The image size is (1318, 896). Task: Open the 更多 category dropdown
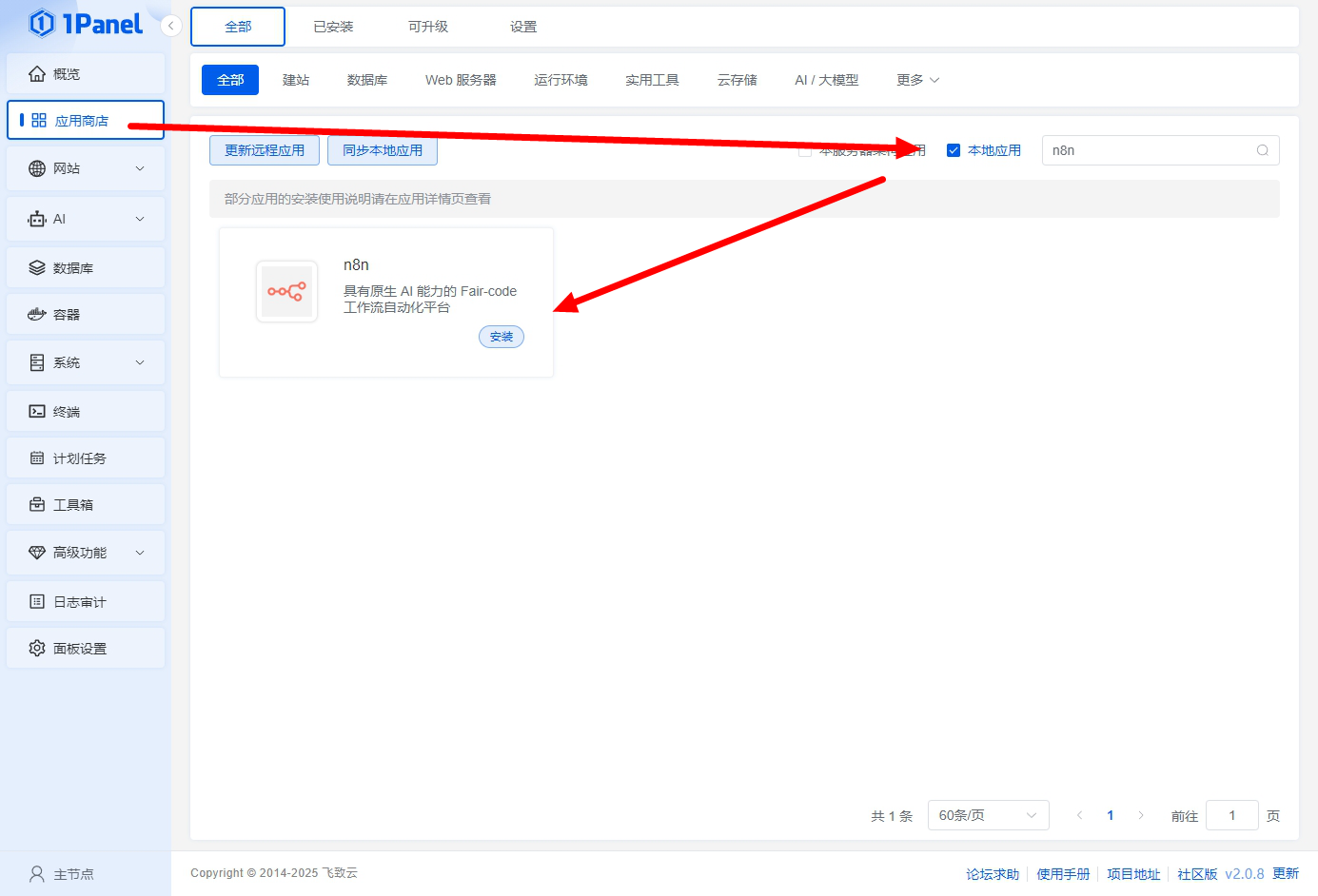[917, 80]
